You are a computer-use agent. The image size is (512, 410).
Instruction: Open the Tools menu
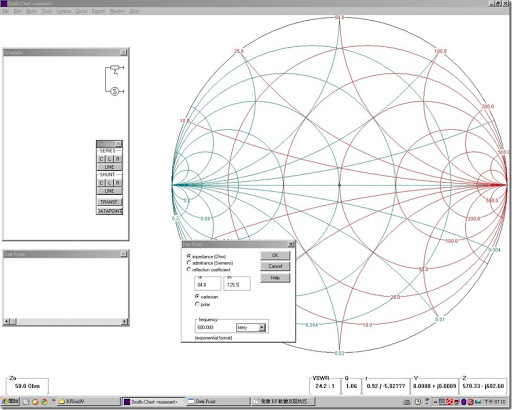tap(47, 11)
